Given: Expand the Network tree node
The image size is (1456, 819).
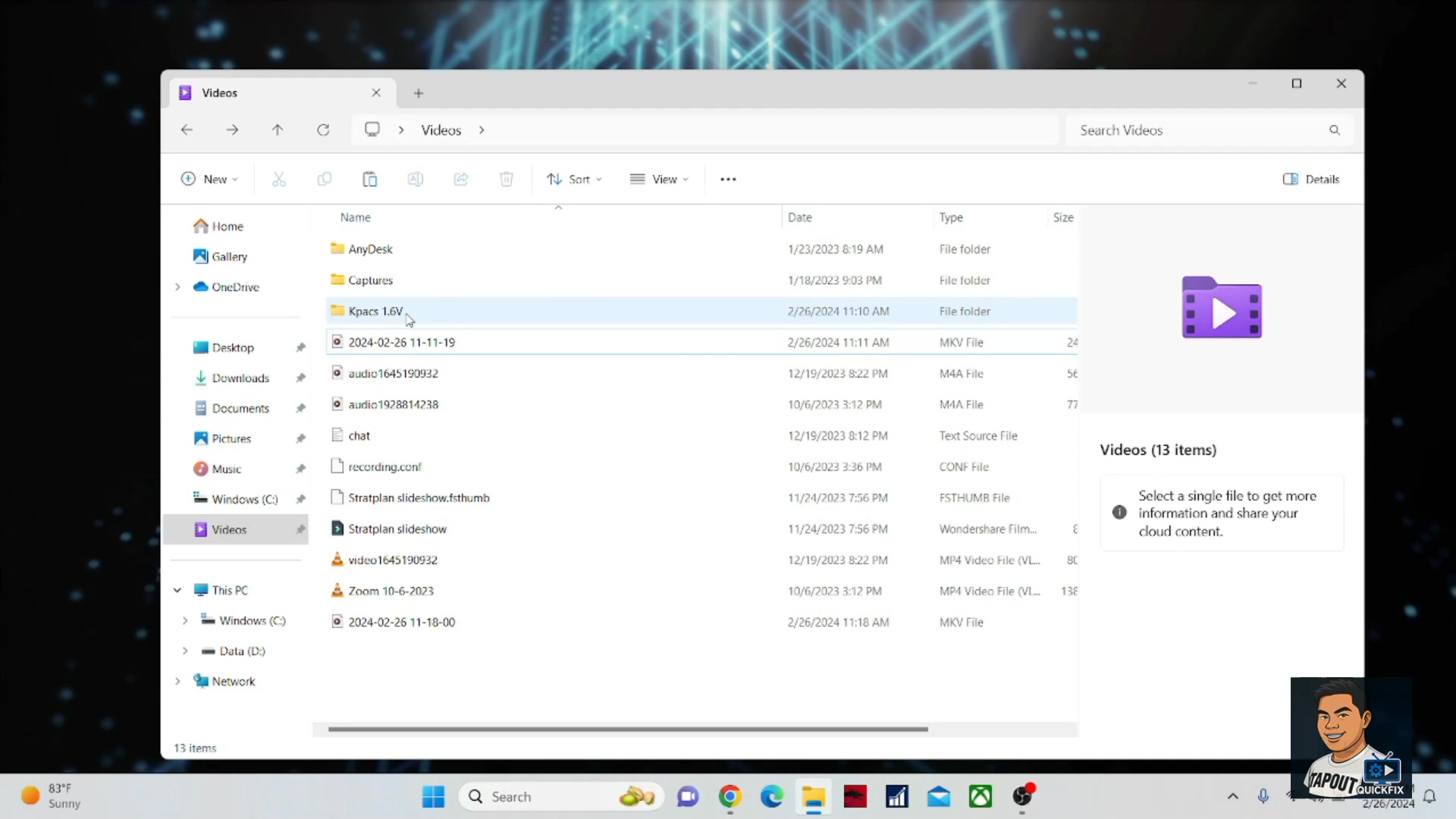Looking at the screenshot, I should pos(177,682).
